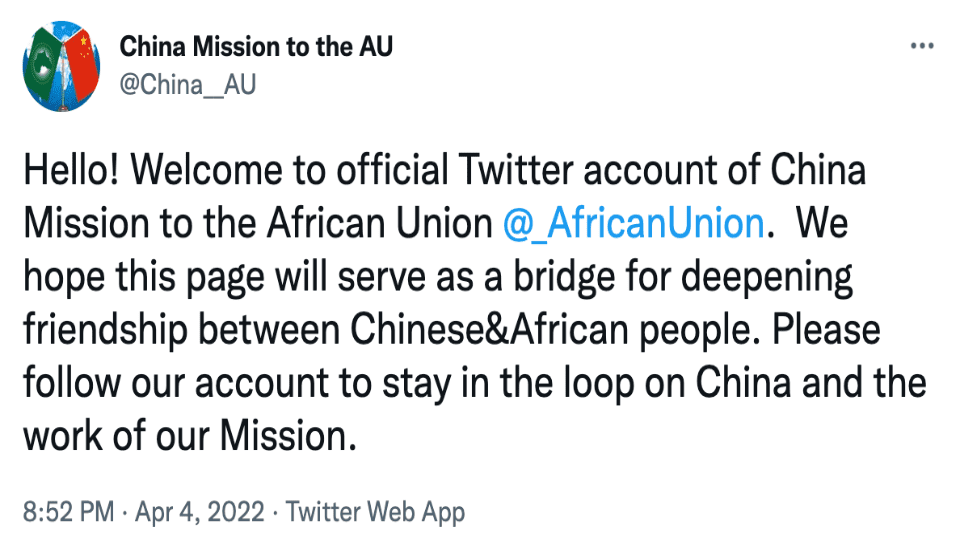Image resolution: width=960 pixels, height=545 pixels.
Task: Open the Twitter Web App source label
Action: [375, 511]
